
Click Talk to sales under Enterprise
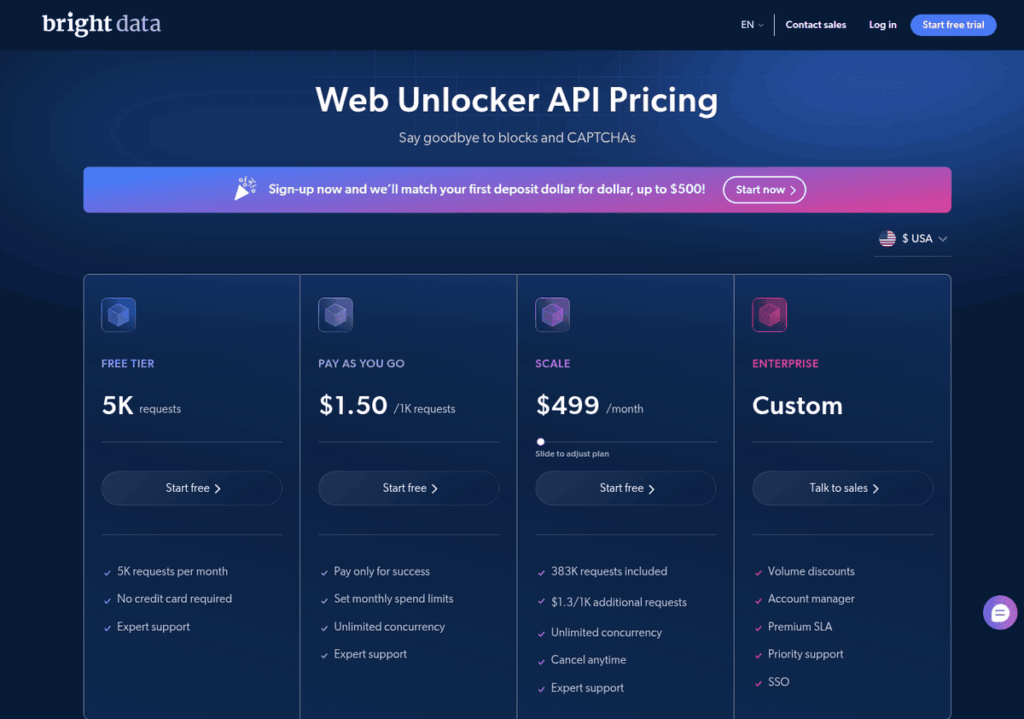(x=842, y=488)
